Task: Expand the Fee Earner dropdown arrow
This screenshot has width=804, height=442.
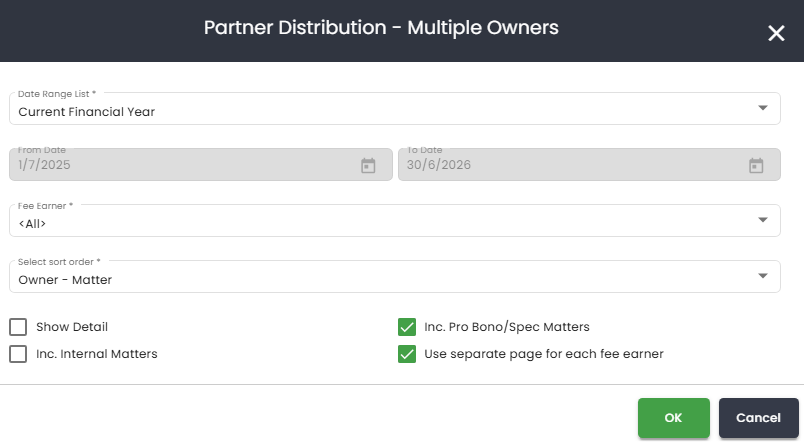Action: (x=763, y=220)
